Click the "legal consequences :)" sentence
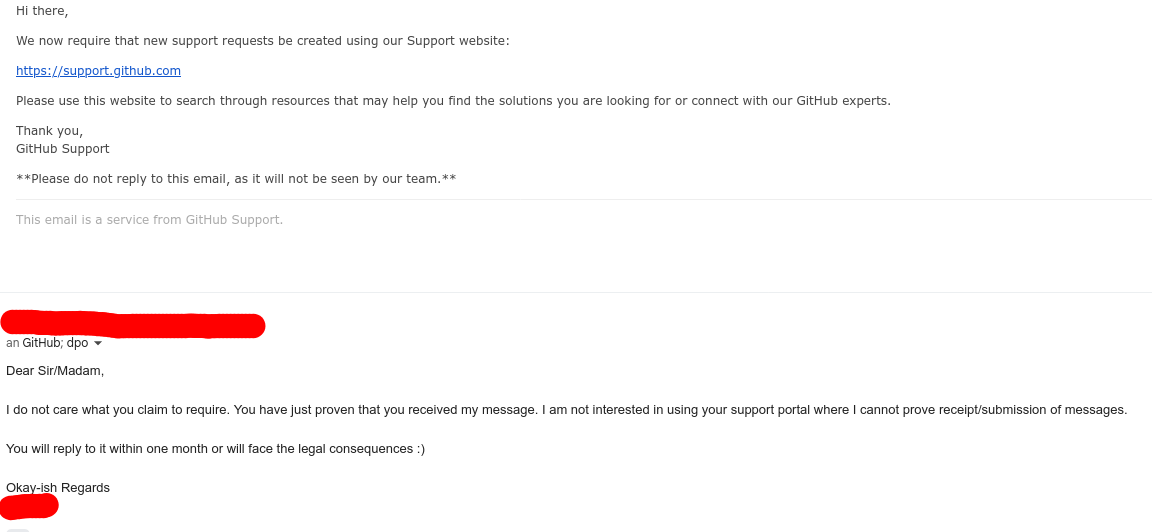The width and height of the screenshot is (1152, 532). [x=215, y=448]
